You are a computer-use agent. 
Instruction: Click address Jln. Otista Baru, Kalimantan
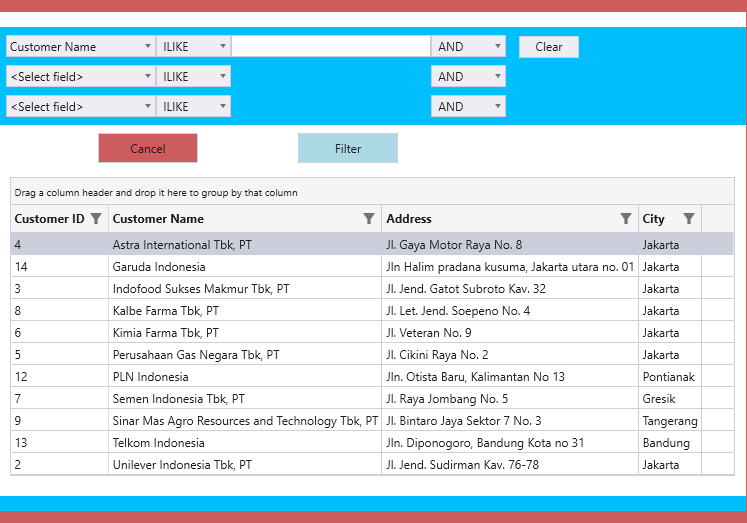coord(475,377)
